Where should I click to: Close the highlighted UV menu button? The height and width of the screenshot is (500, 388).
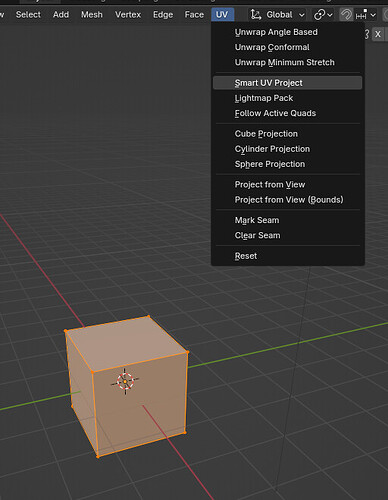coord(222,15)
